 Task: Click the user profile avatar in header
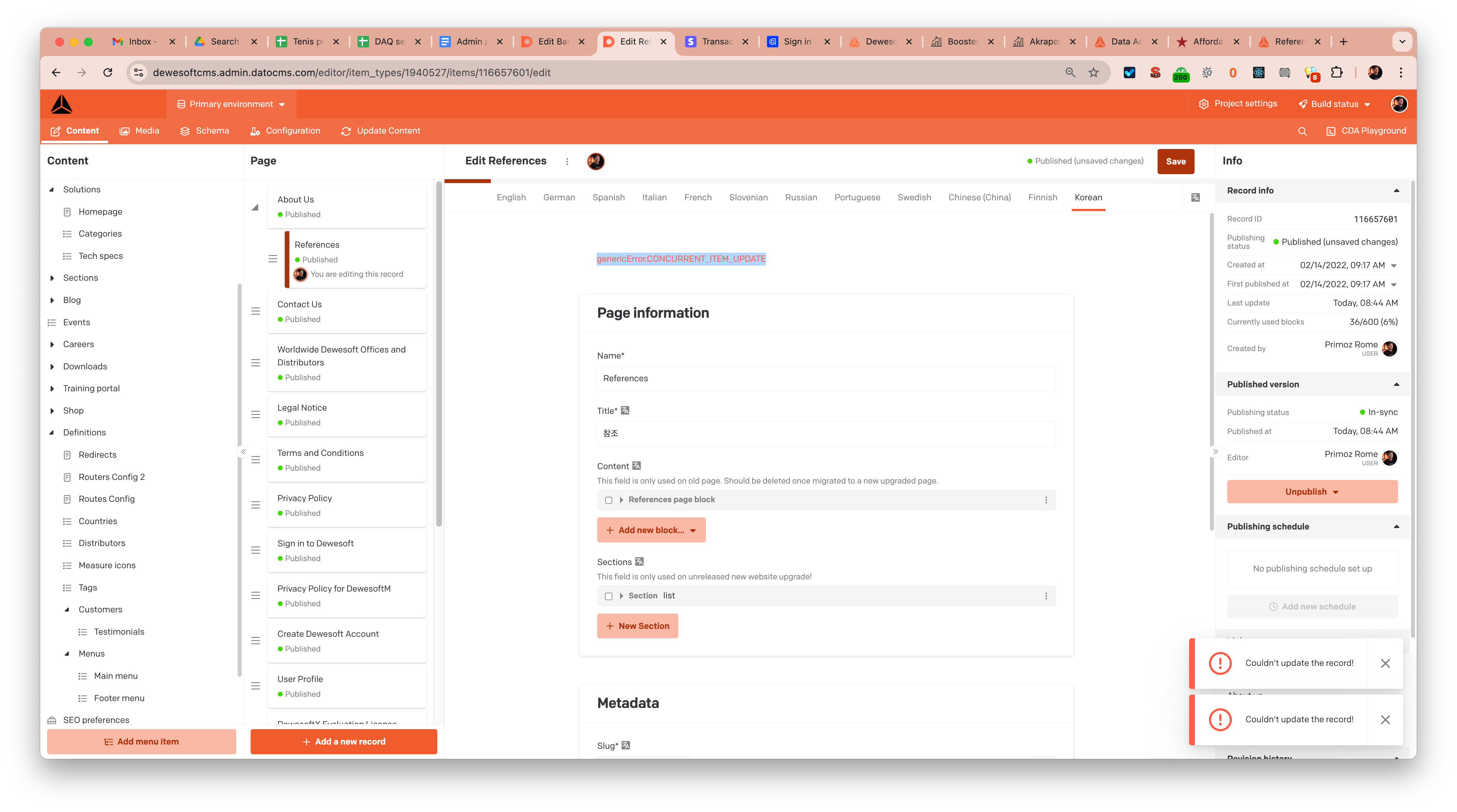coord(1399,104)
